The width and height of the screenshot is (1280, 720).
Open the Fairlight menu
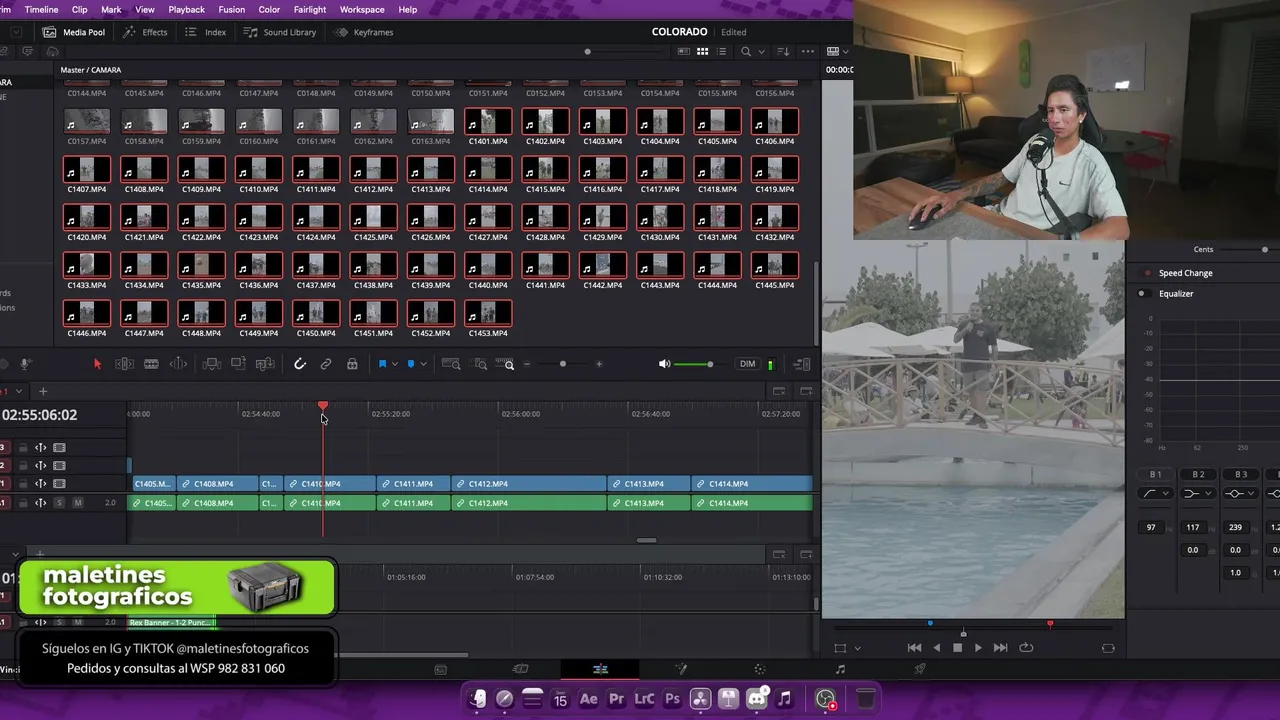[x=310, y=9]
